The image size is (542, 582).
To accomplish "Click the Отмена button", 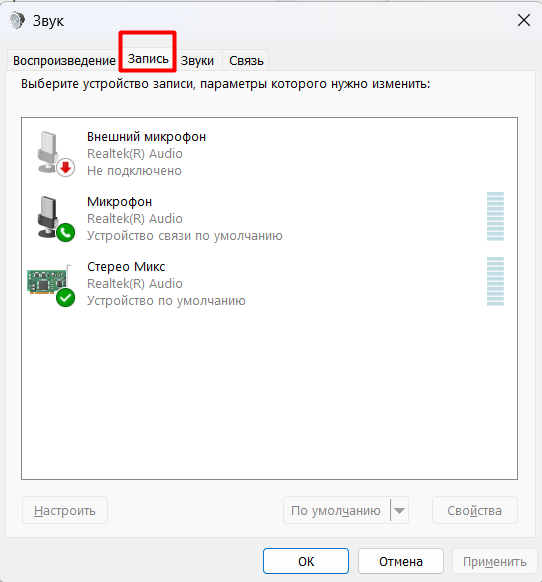I will (401, 561).
